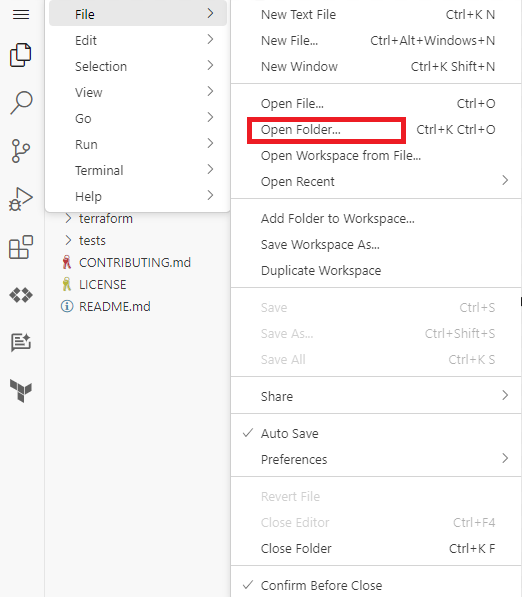The height and width of the screenshot is (597, 522).
Task: Open the Run and Debug icon
Action: tap(21, 199)
